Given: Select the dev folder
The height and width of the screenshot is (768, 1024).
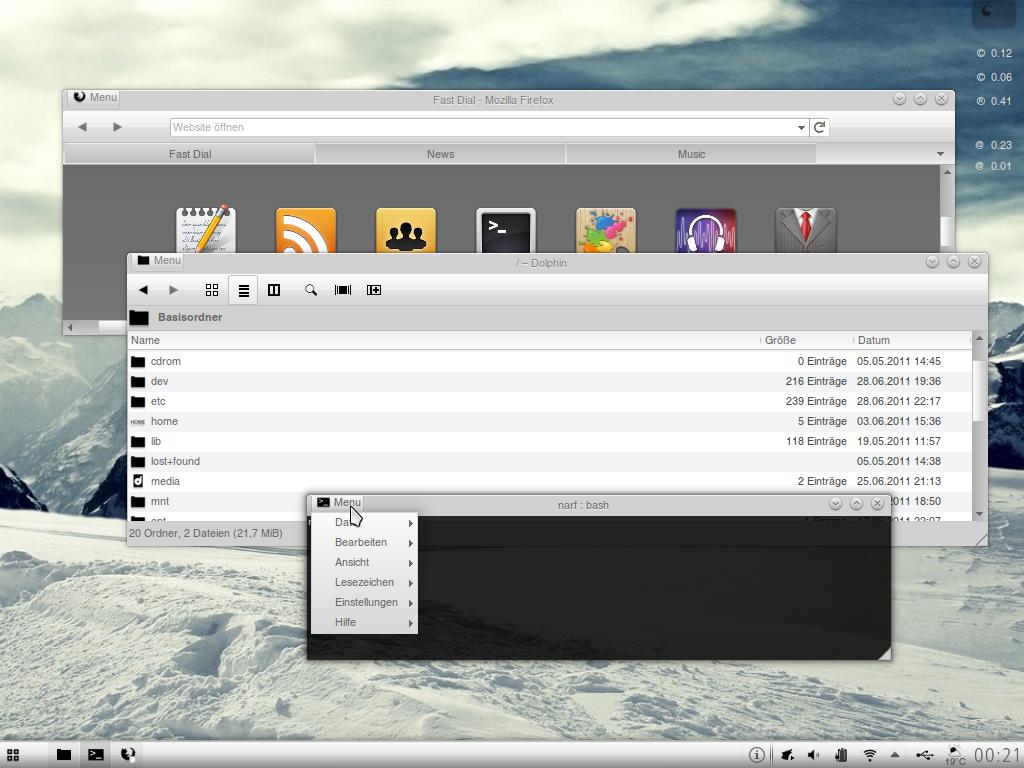Looking at the screenshot, I should (x=550, y=381).
